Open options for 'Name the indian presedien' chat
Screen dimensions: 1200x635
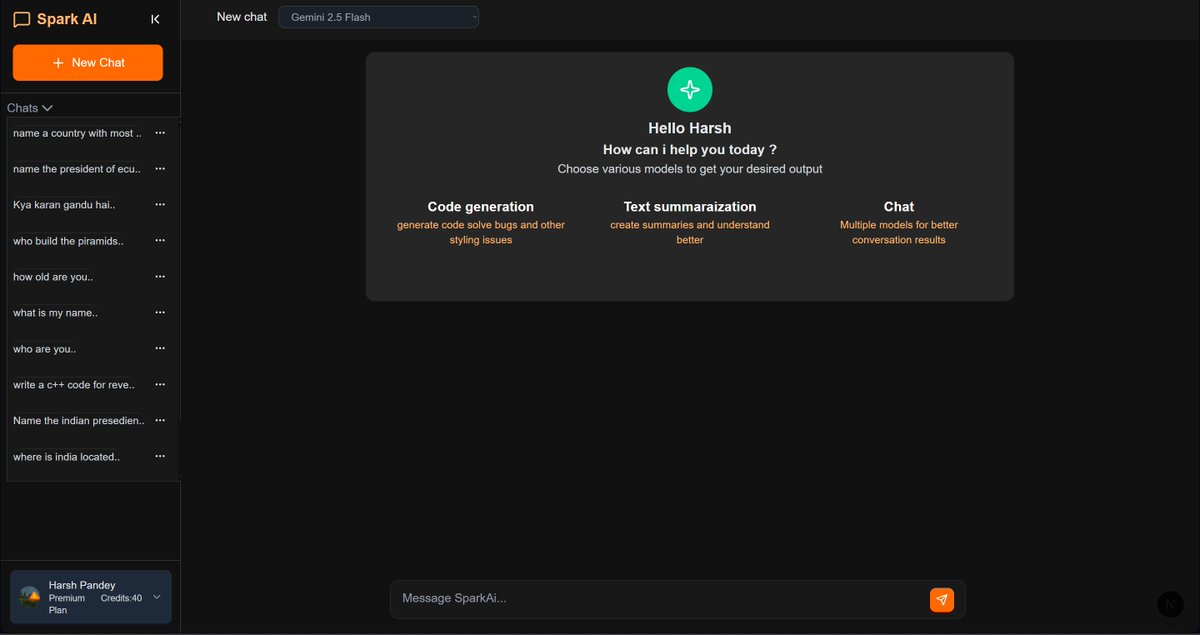coord(160,421)
